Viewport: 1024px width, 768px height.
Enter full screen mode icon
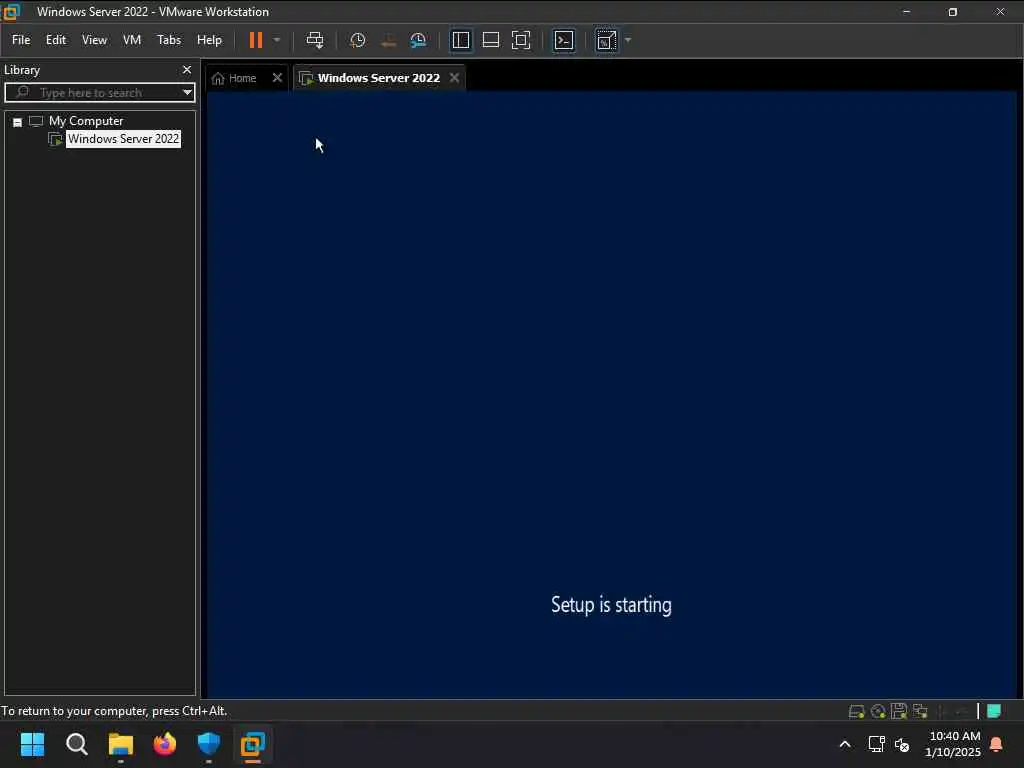pos(520,40)
